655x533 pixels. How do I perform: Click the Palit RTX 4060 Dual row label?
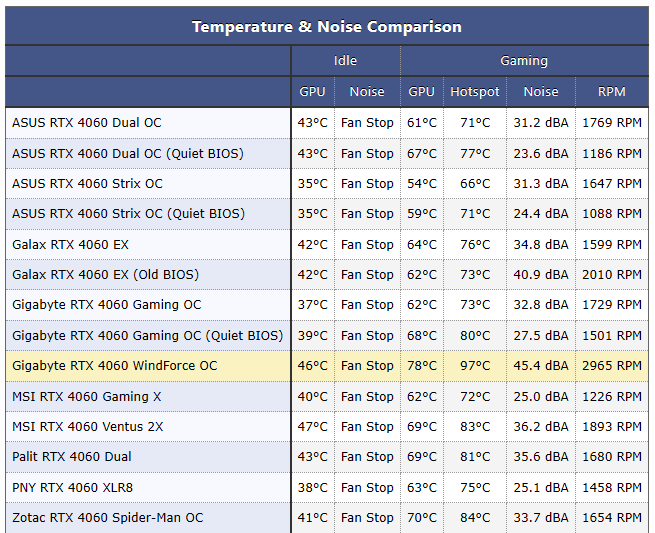pyautogui.click(x=72, y=457)
